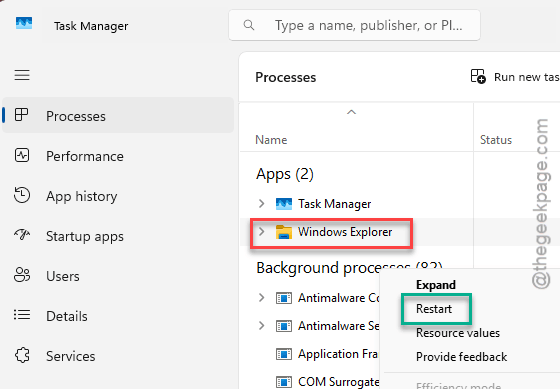
Task: Sort by the Status column header
Action: [x=496, y=140]
